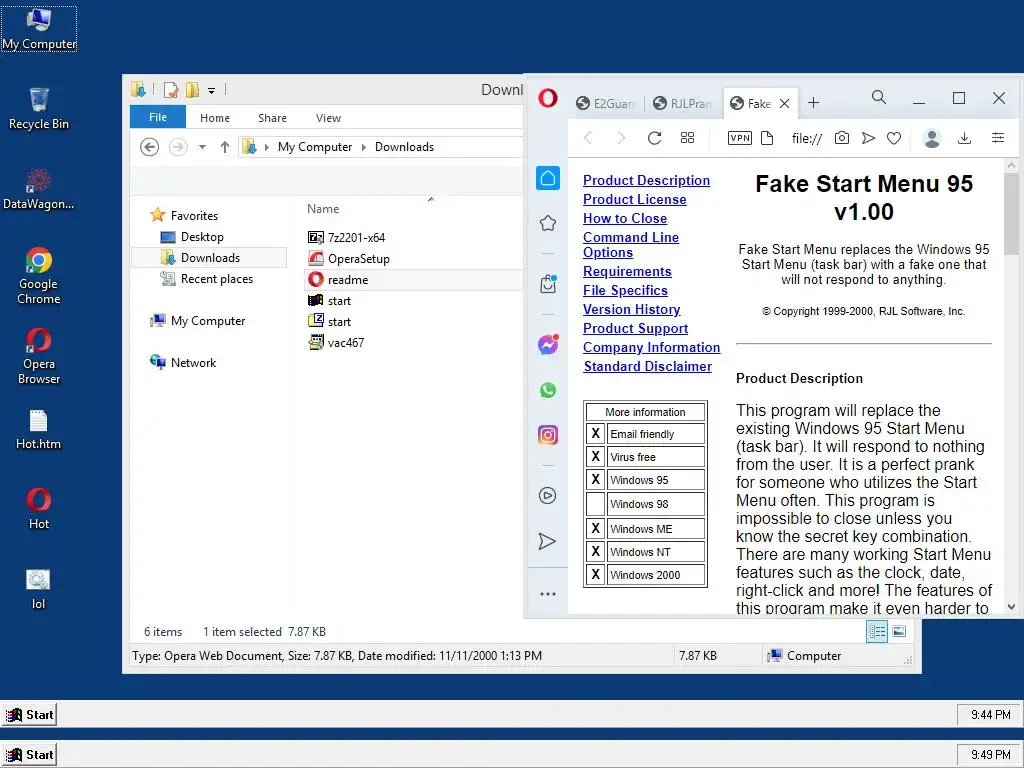Open Quick Access Toolbar customize dropdown
The width and height of the screenshot is (1024, 768).
tap(212, 91)
